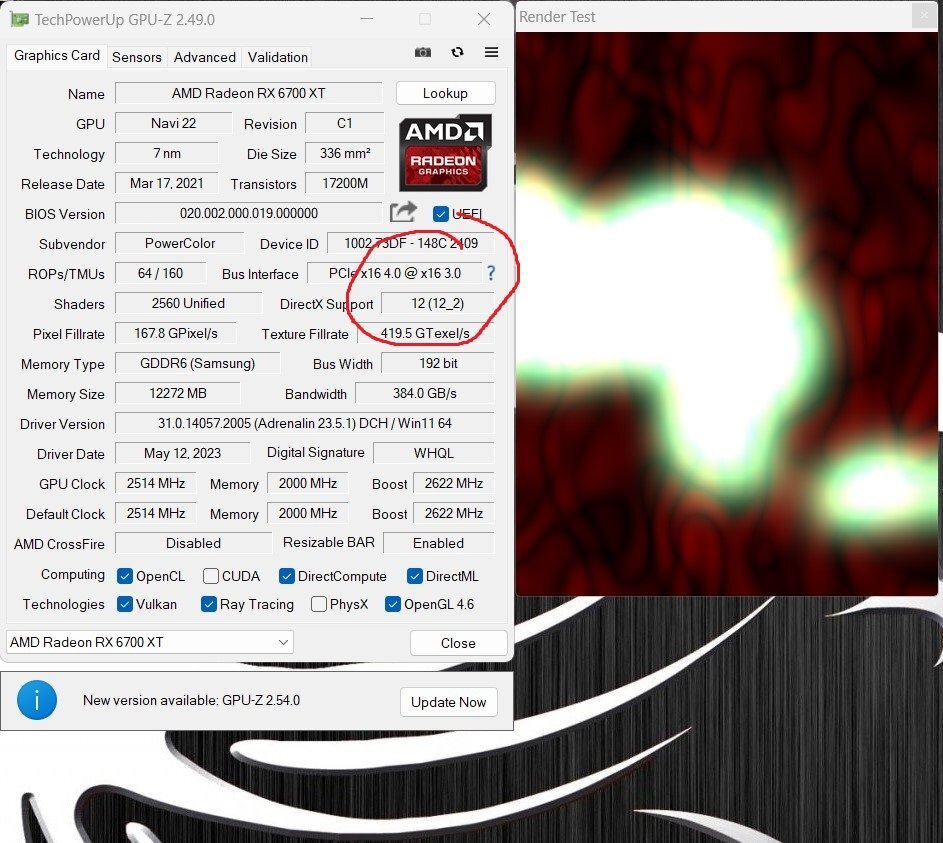This screenshot has height=843, width=943.
Task: Click the Bus Interface PCIe x16 field
Action: [x=395, y=274]
